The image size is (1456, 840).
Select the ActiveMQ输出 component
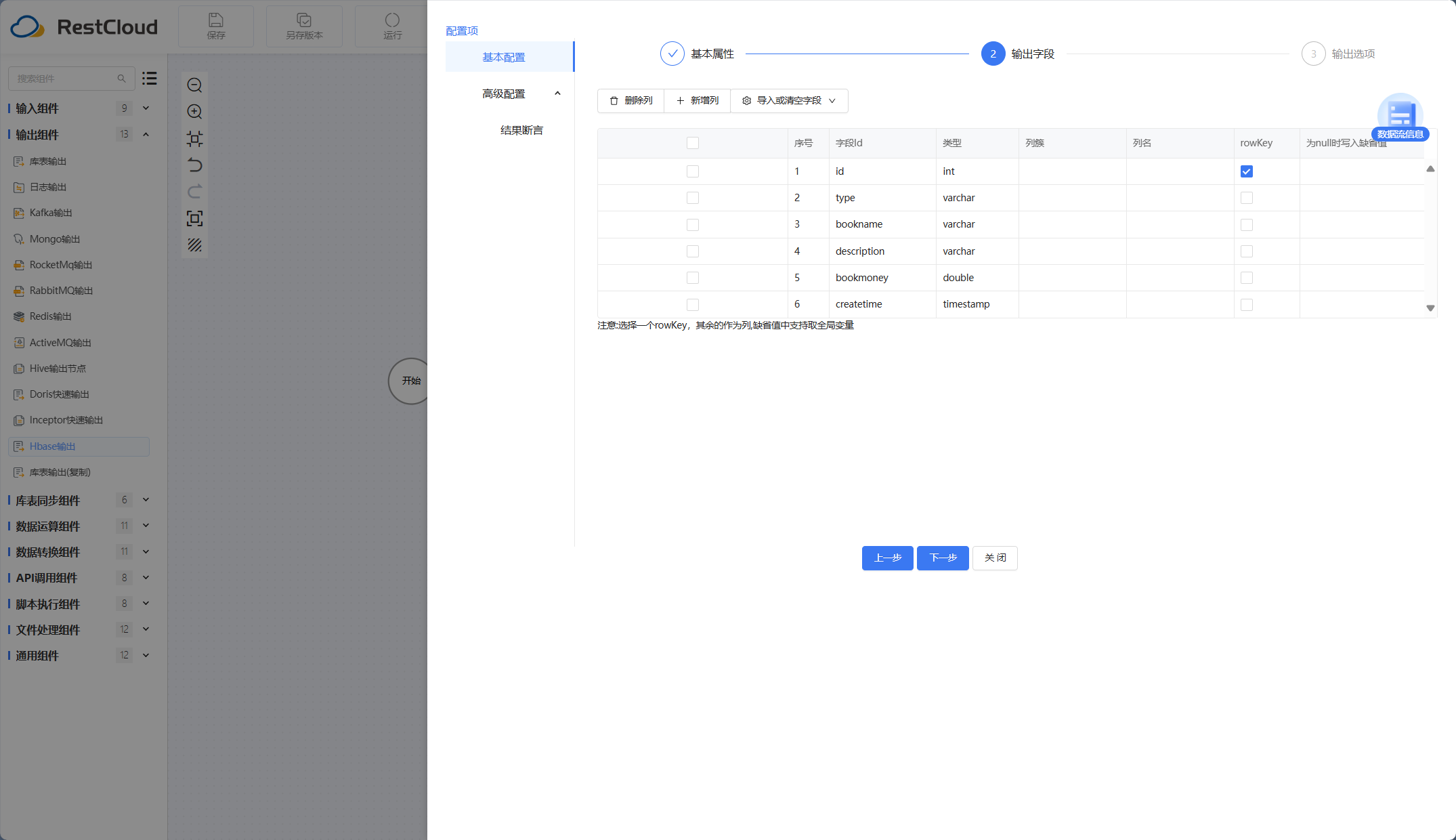(x=79, y=343)
